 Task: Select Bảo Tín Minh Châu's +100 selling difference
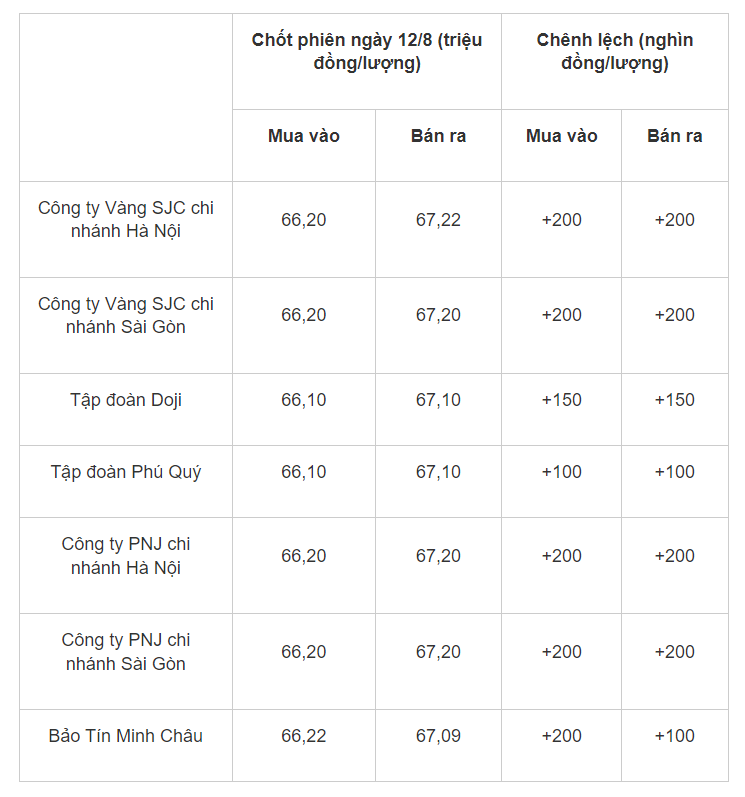pos(675,745)
